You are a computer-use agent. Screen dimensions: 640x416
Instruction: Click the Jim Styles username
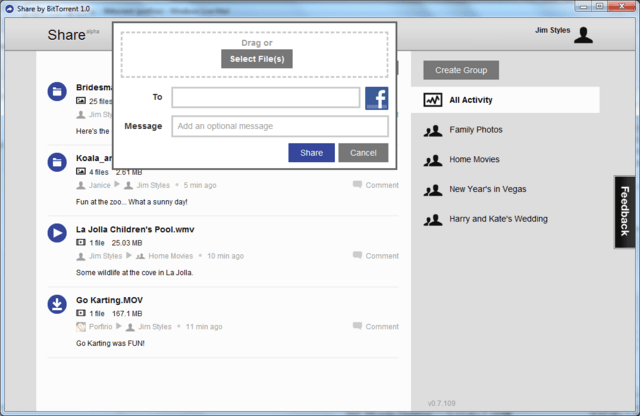tap(553, 30)
